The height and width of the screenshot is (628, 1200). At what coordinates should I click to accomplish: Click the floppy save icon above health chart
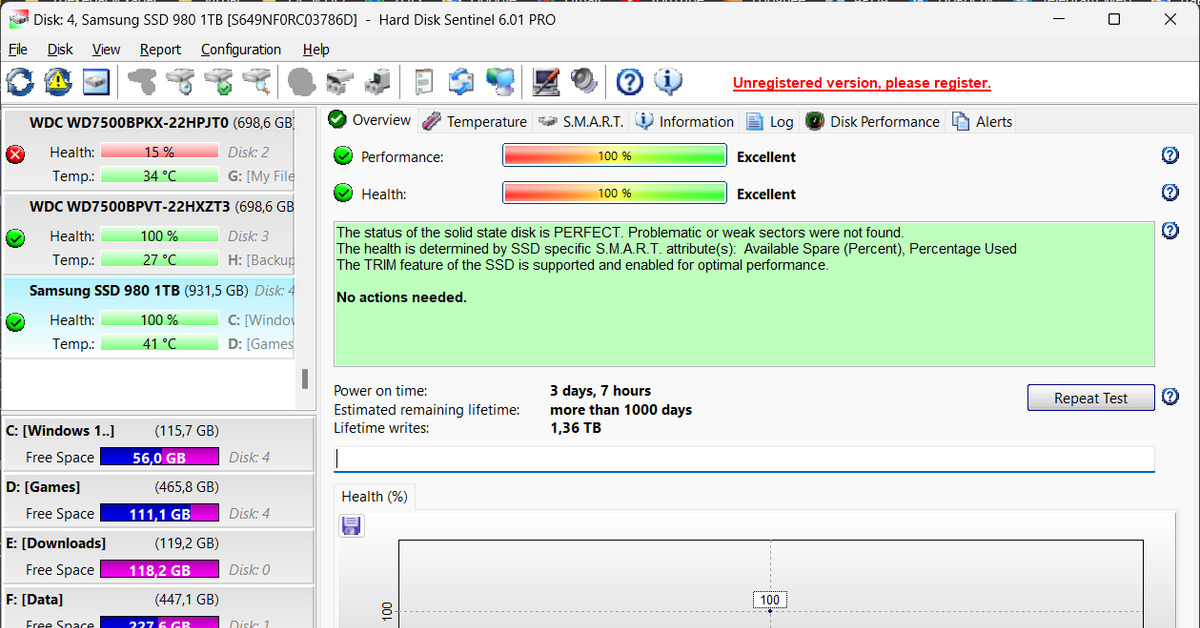click(351, 526)
